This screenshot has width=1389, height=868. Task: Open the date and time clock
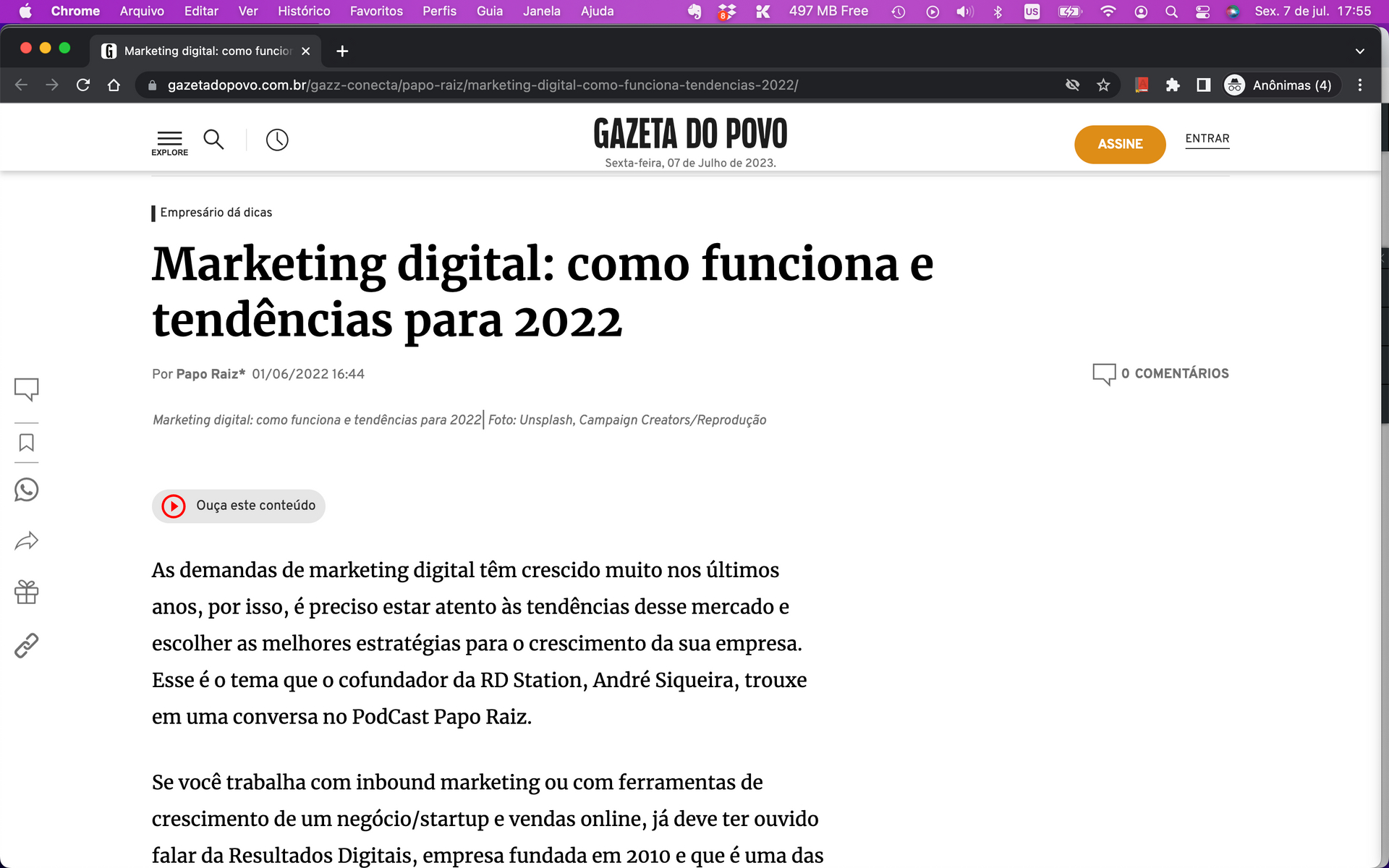pyautogui.click(x=1313, y=11)
